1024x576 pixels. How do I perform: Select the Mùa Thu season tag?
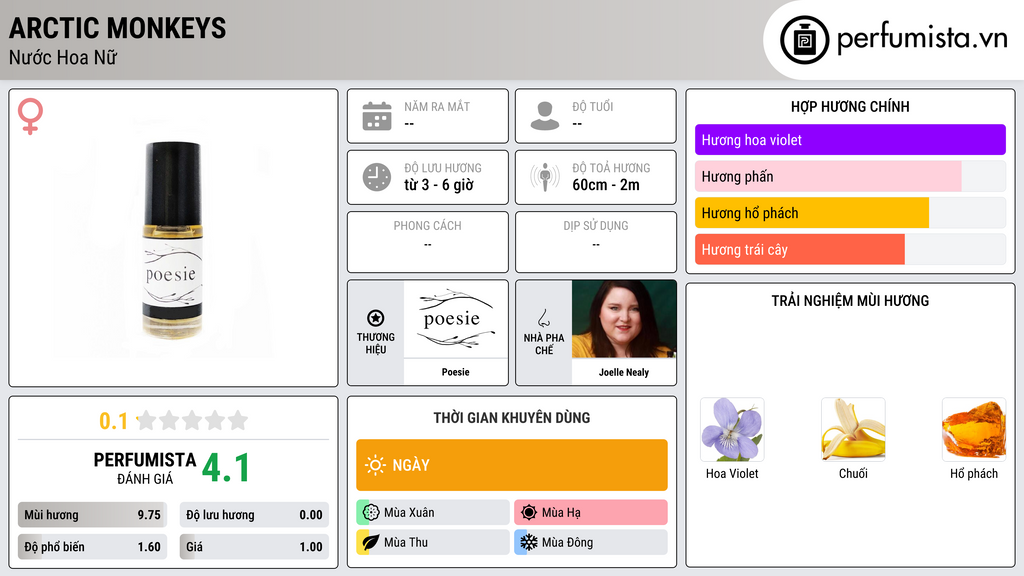point(433,542)
